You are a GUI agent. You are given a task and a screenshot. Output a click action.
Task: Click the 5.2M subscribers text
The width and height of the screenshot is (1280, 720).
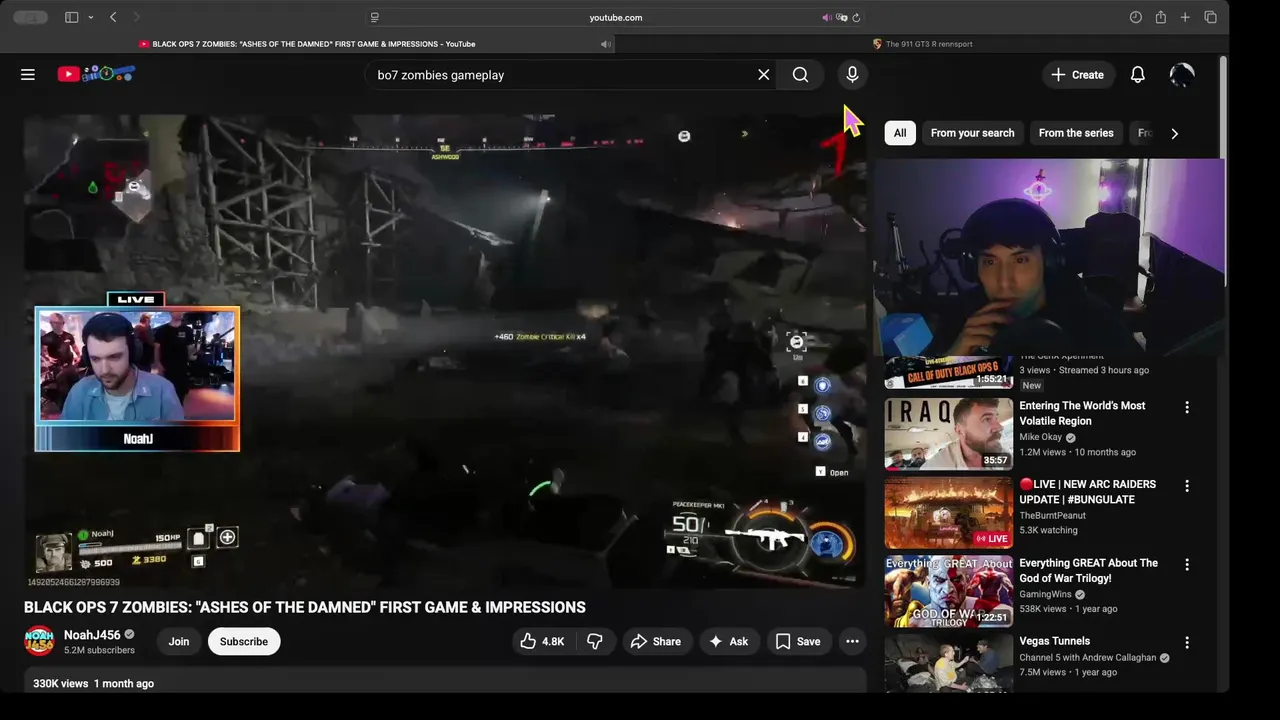pyautogui.click(x=99, y=650)
